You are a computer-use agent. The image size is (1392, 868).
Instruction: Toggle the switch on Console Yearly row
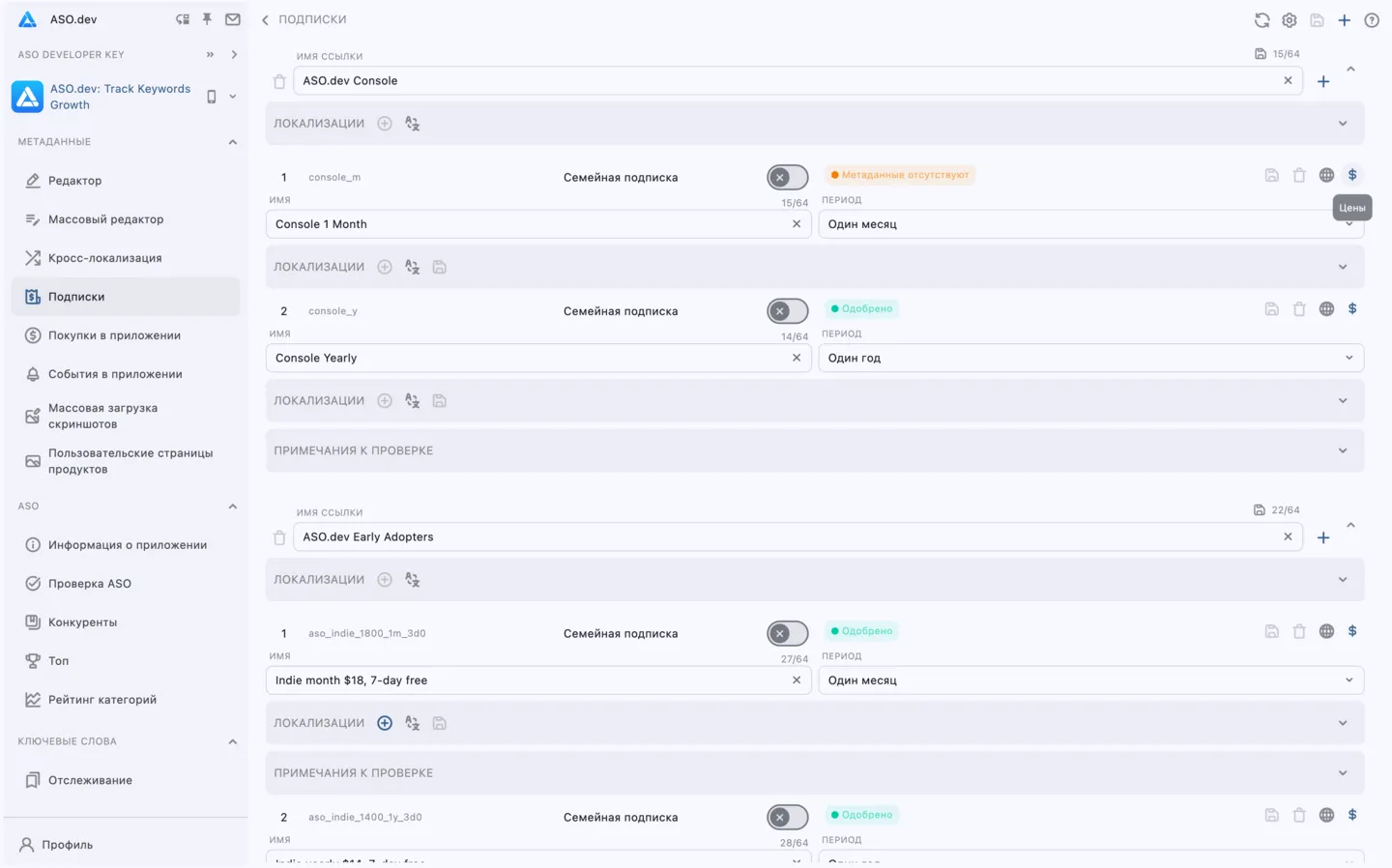[x=787, y=310]
